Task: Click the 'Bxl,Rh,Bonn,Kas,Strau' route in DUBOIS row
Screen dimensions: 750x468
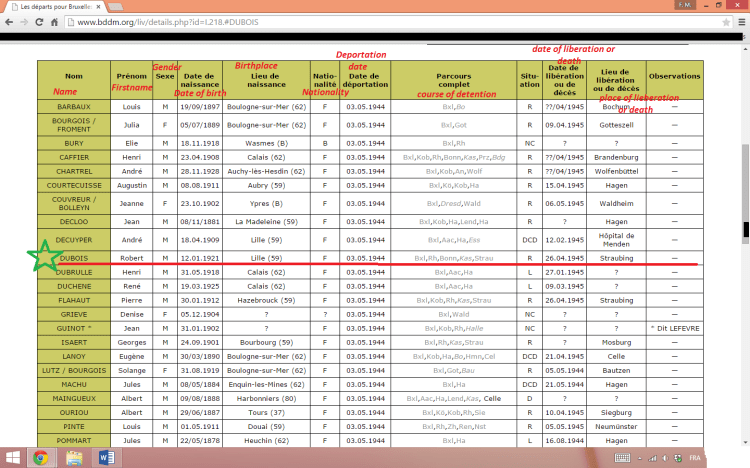Action: pyautogui.click(x=453, y=258)
